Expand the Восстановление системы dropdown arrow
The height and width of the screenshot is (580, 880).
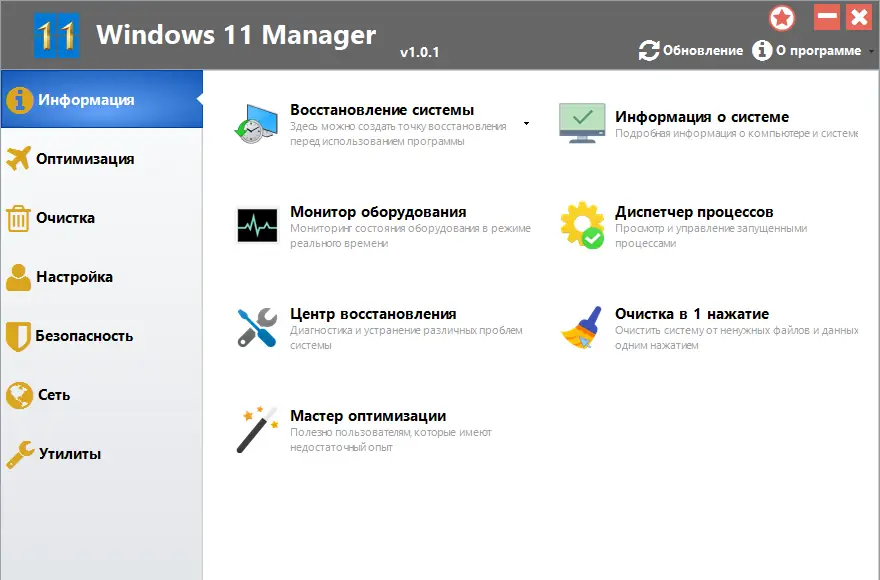[526, 124]
